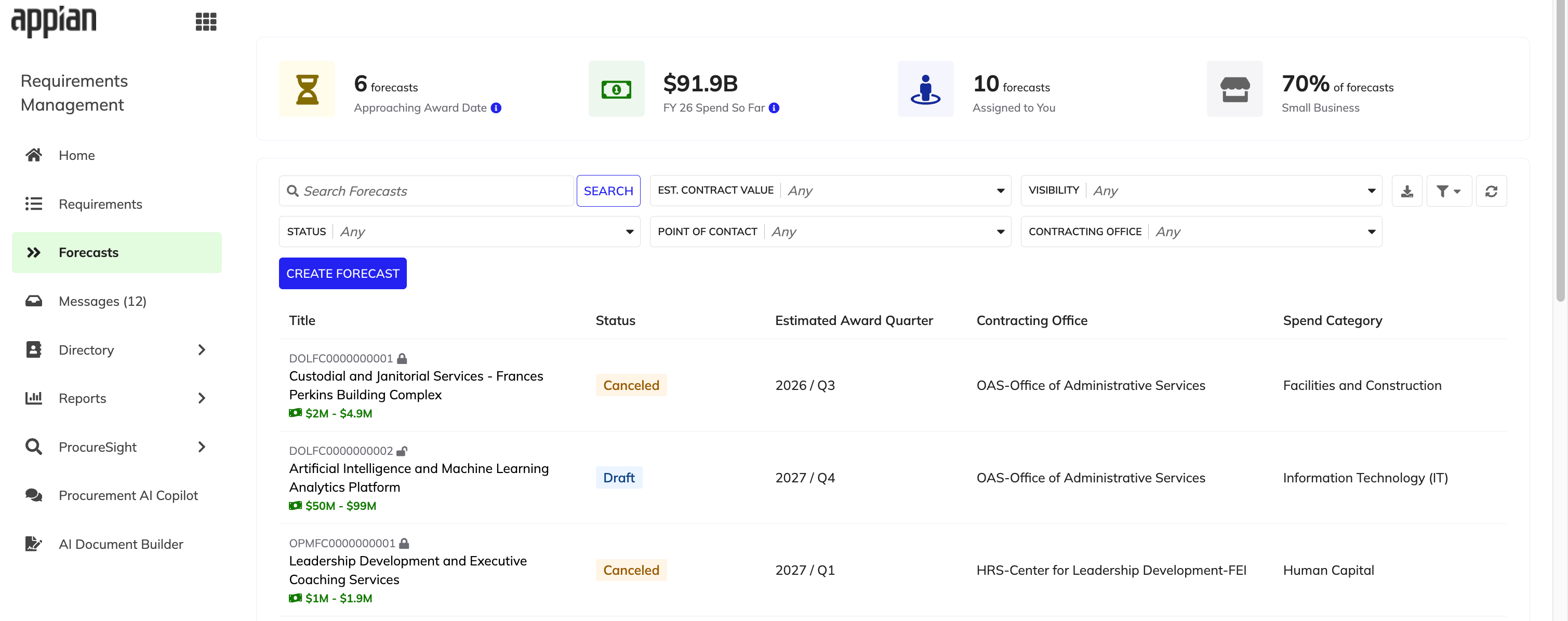
Task: Open Artificial Intelligence and Machine Learning forecast
Action: [419, 478]
